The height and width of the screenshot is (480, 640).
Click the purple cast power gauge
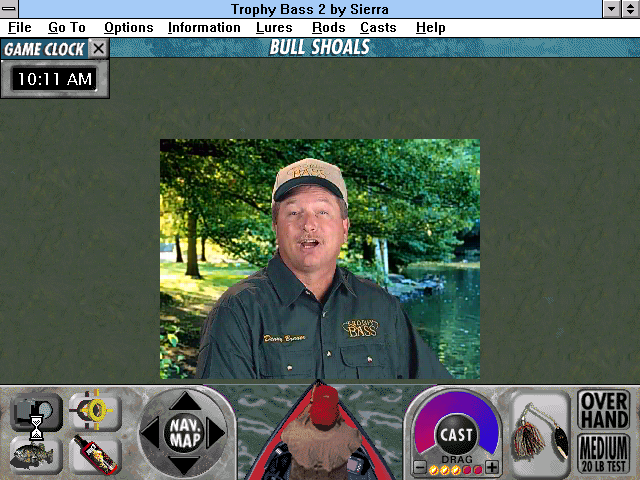[456, 404]
